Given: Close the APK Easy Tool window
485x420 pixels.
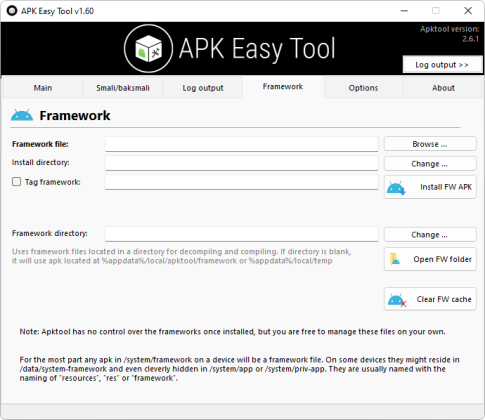Looking at the screenshot, I should pos(468,11).
